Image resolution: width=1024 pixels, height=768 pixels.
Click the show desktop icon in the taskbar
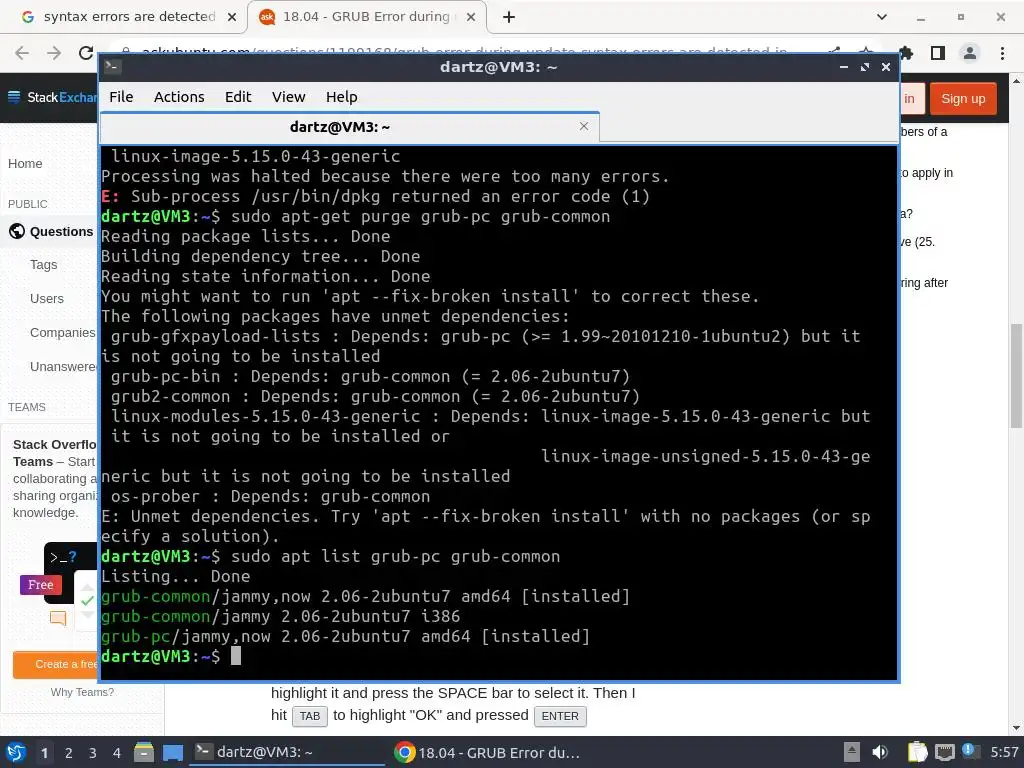coord(173,753)
